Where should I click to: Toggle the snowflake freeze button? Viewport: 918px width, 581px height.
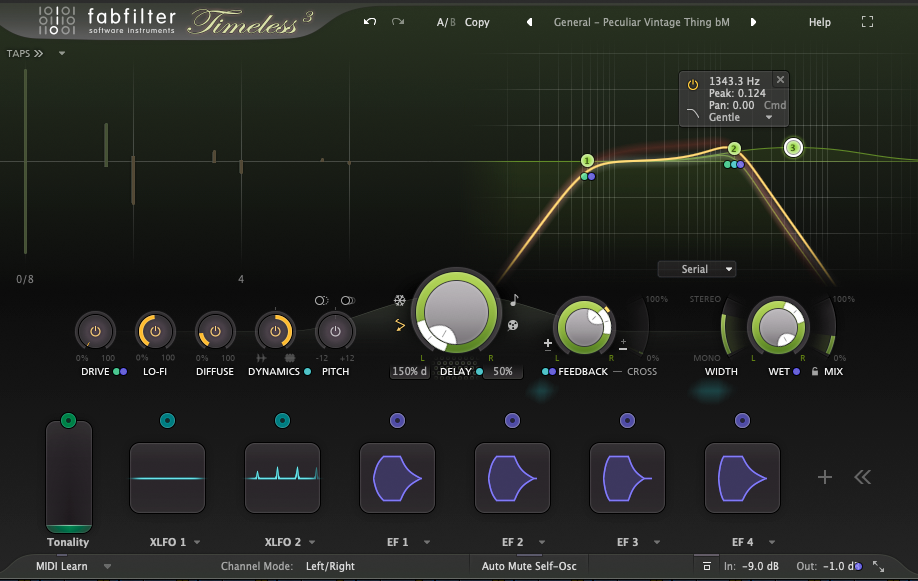(399, 300)
